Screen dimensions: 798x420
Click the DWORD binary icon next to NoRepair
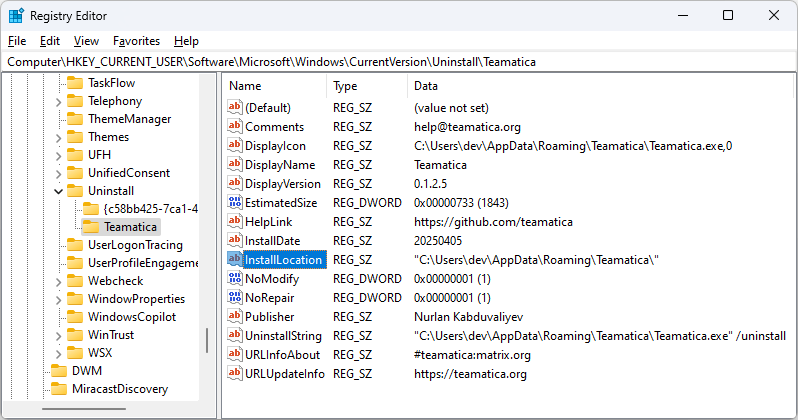tap(235, 297)
